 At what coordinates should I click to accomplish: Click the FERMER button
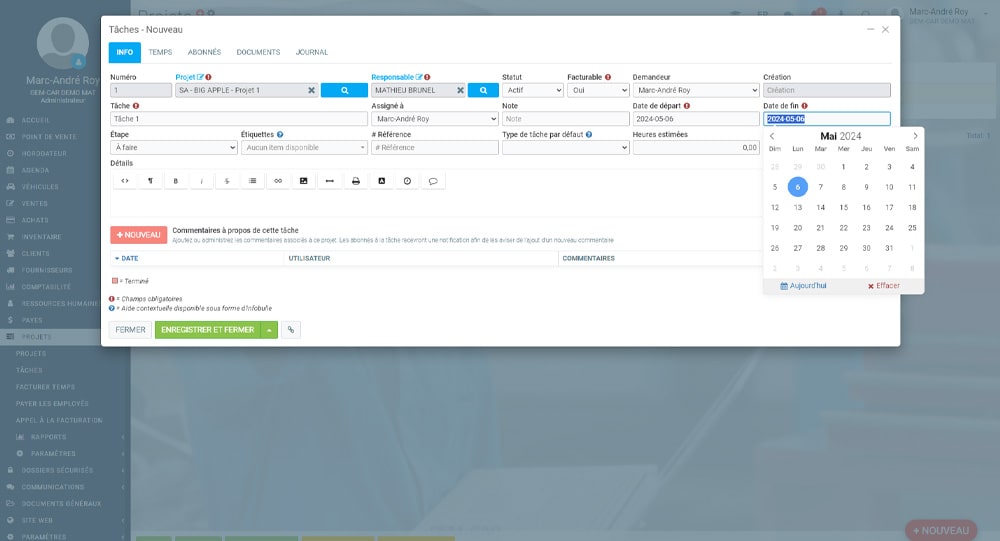point(130,329)
